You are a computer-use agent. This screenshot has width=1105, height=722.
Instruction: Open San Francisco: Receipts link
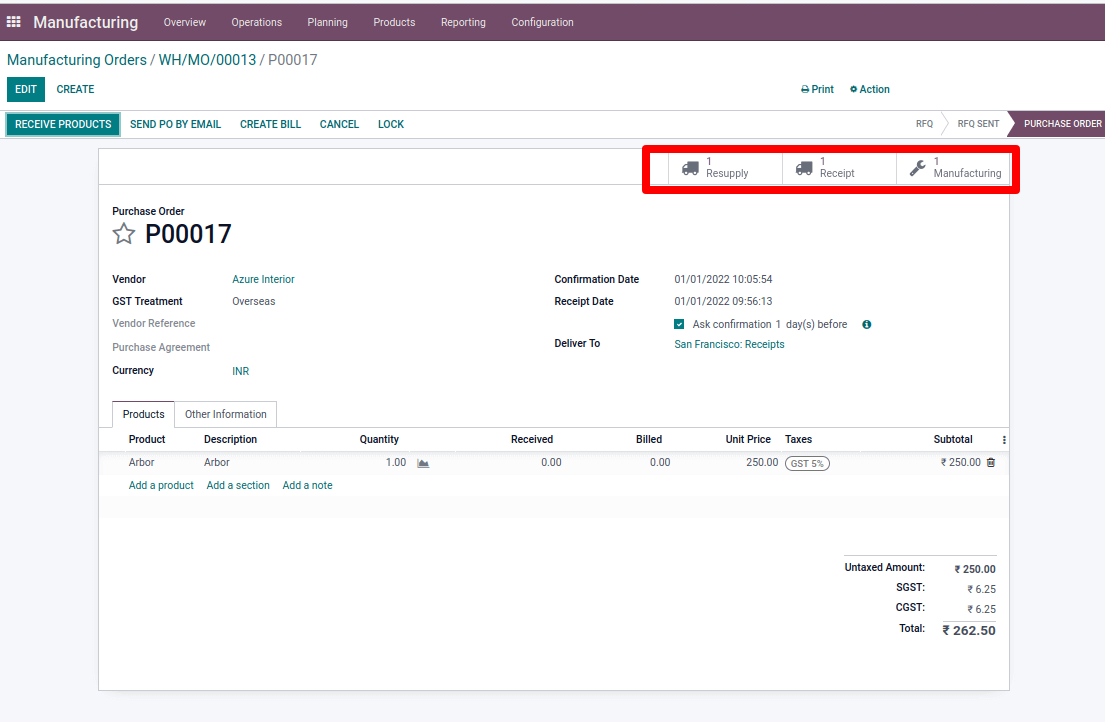point(729,344)
